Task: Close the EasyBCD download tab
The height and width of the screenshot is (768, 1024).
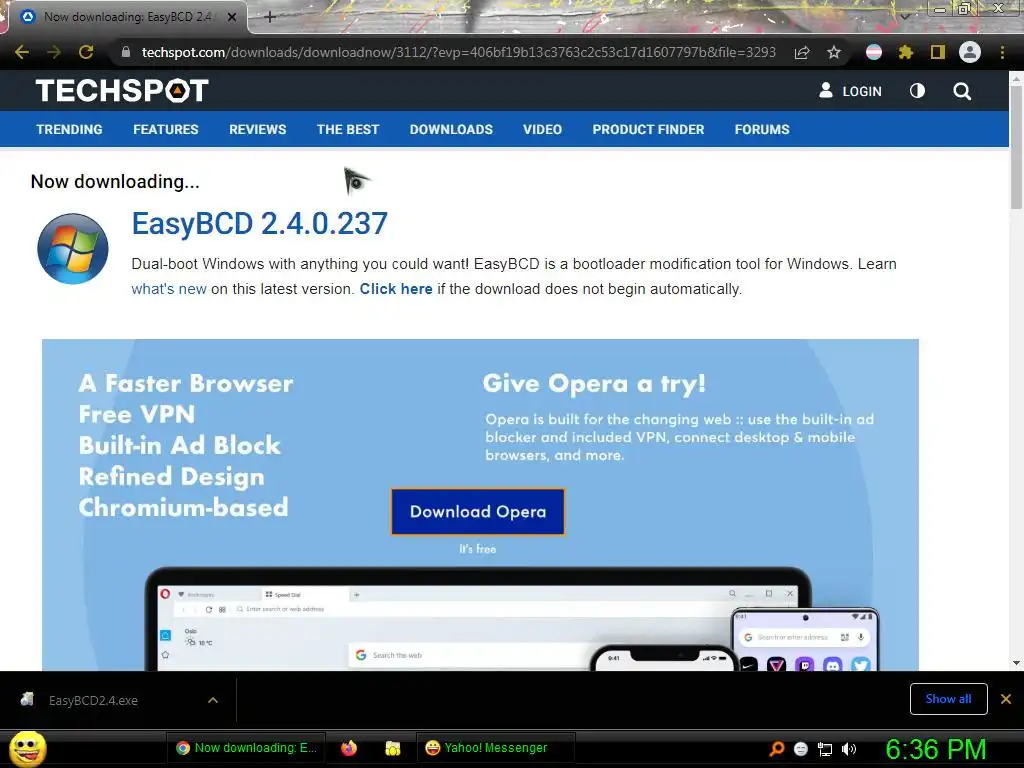Action: click(232, 17)
